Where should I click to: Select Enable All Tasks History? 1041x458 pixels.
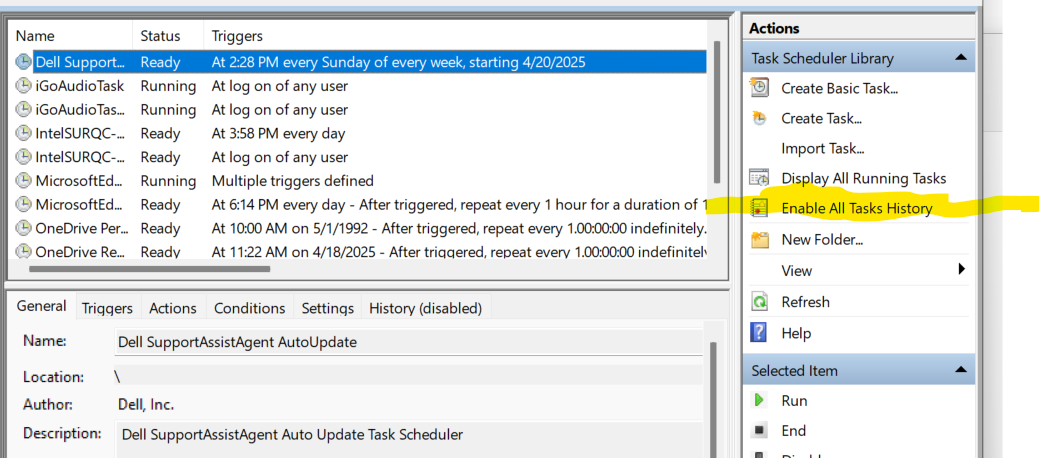point(856,208)
